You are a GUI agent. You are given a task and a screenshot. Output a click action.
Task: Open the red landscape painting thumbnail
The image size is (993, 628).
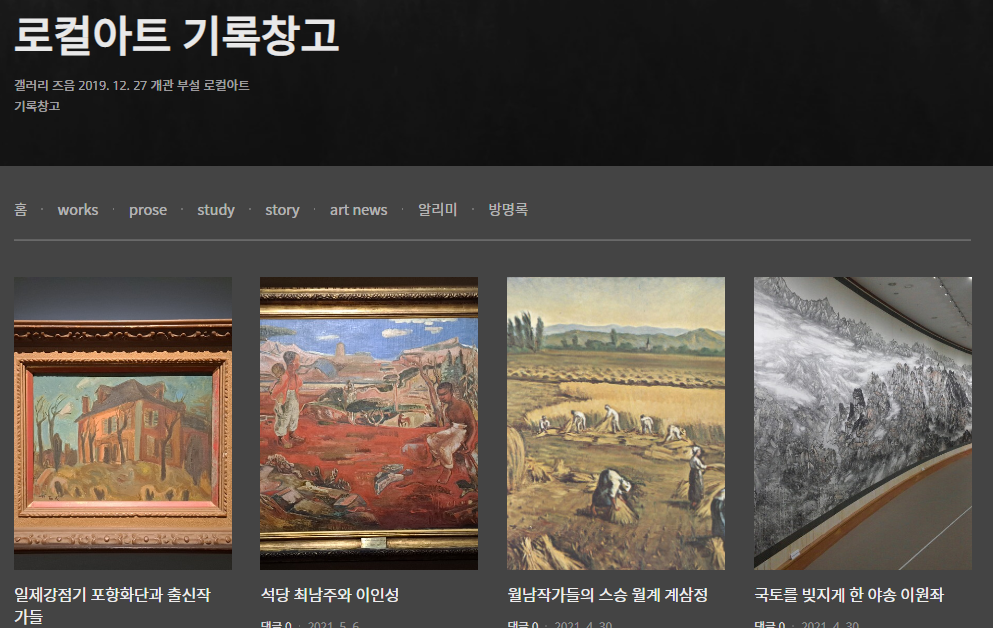369,423
